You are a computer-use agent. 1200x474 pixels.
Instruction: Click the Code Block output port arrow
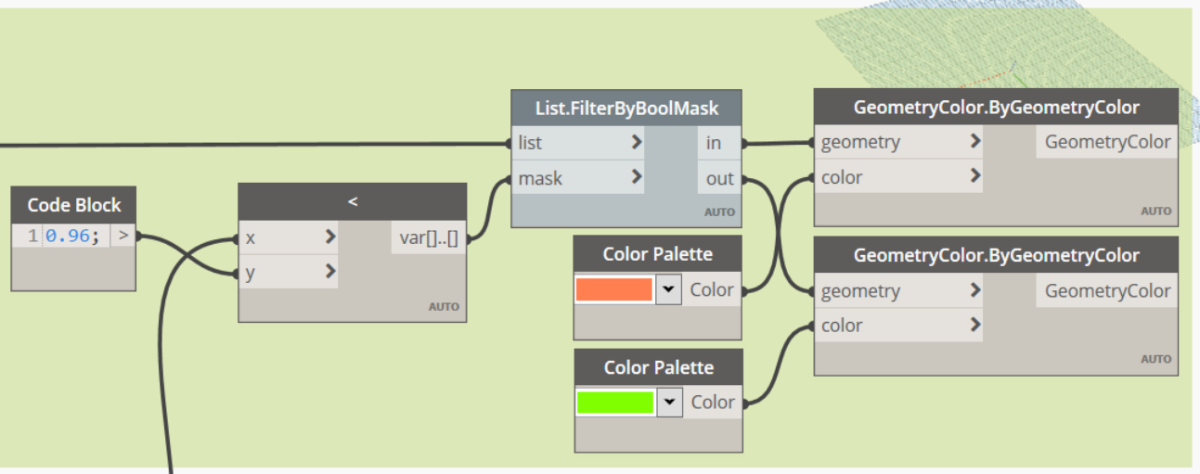click(124, 238)
